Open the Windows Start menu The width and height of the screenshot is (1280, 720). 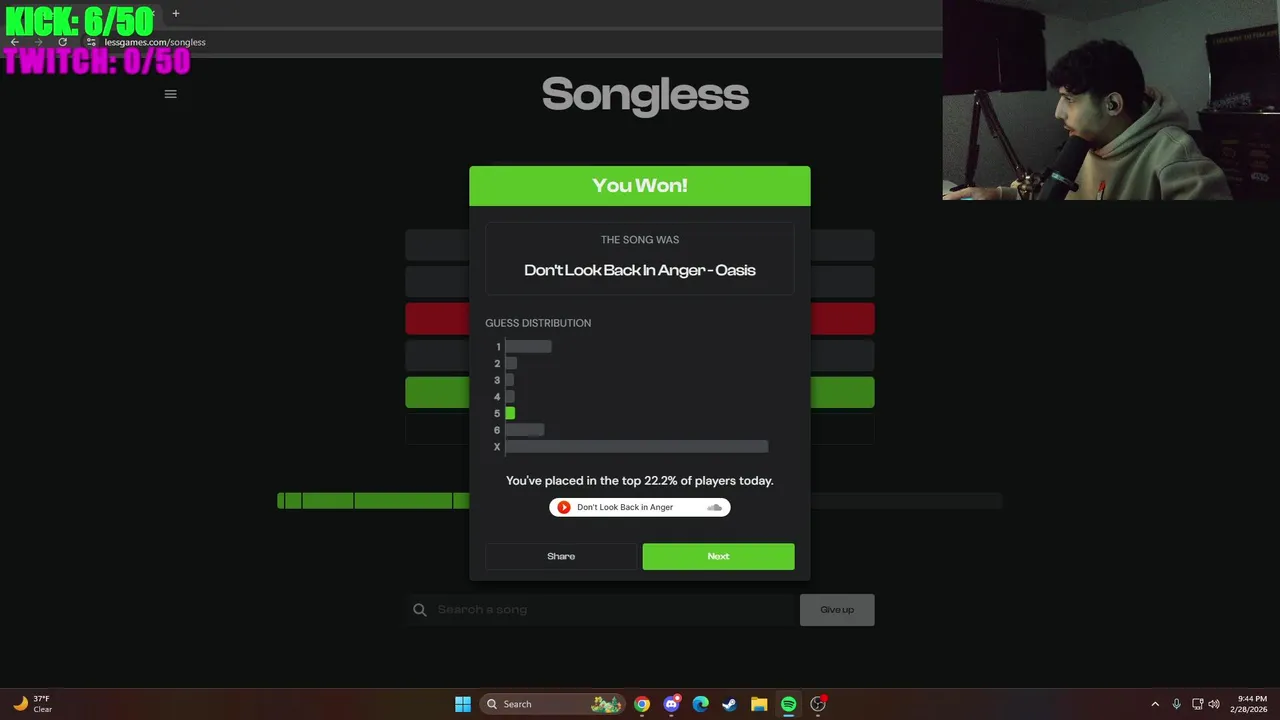click(463, 704)
